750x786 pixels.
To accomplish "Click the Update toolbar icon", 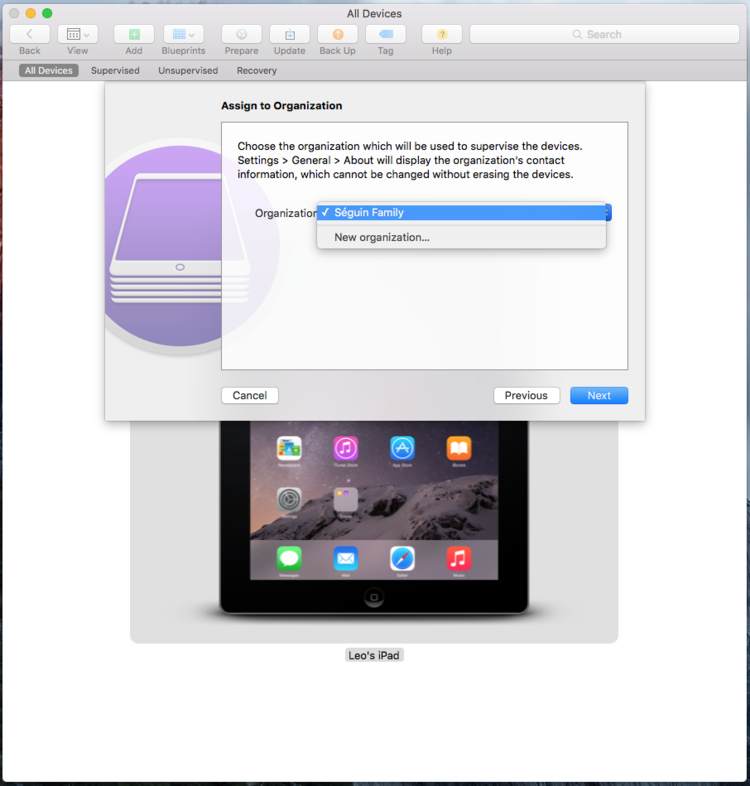I will pyautogui.click(x=290, y=35).
